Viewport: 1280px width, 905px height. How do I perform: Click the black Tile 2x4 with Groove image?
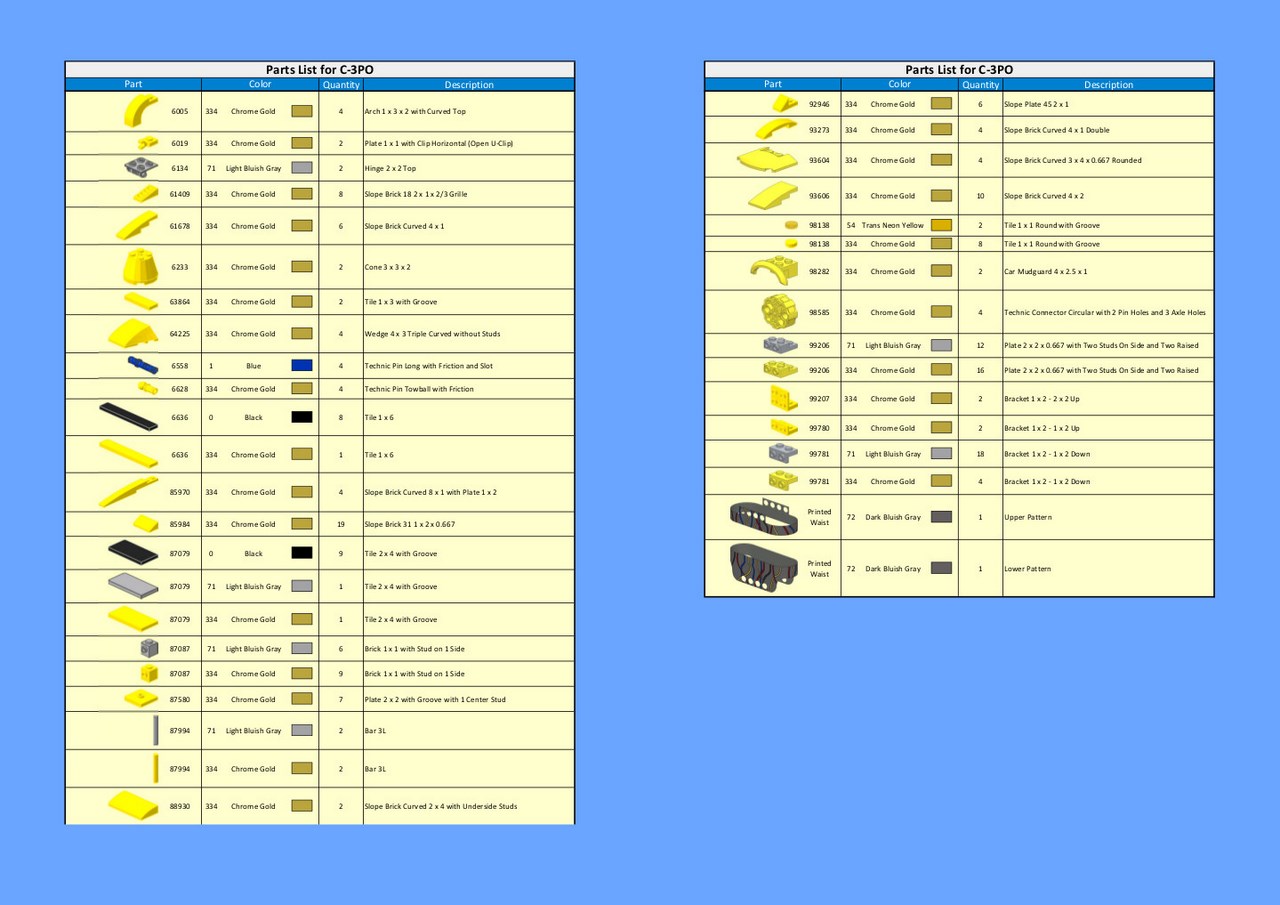(132, 552)
